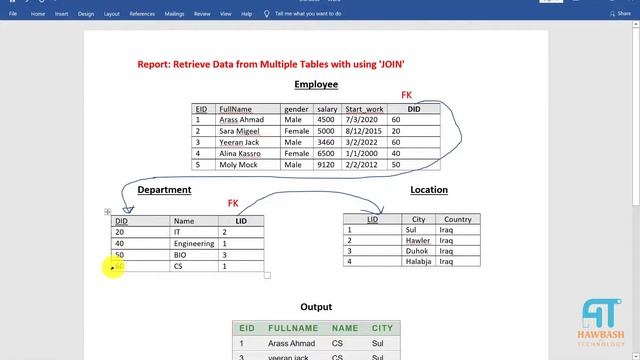640x360 pixels.
Task: Click the 'NAME' header in Output table
Action: (x=345, y=328)
